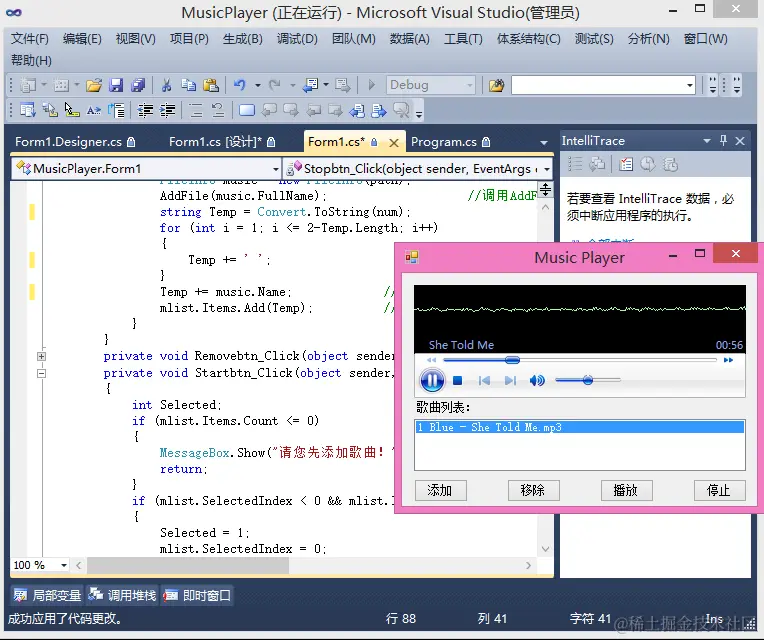
Task: Click the Save All icon
Action: (x=138, y=85)
